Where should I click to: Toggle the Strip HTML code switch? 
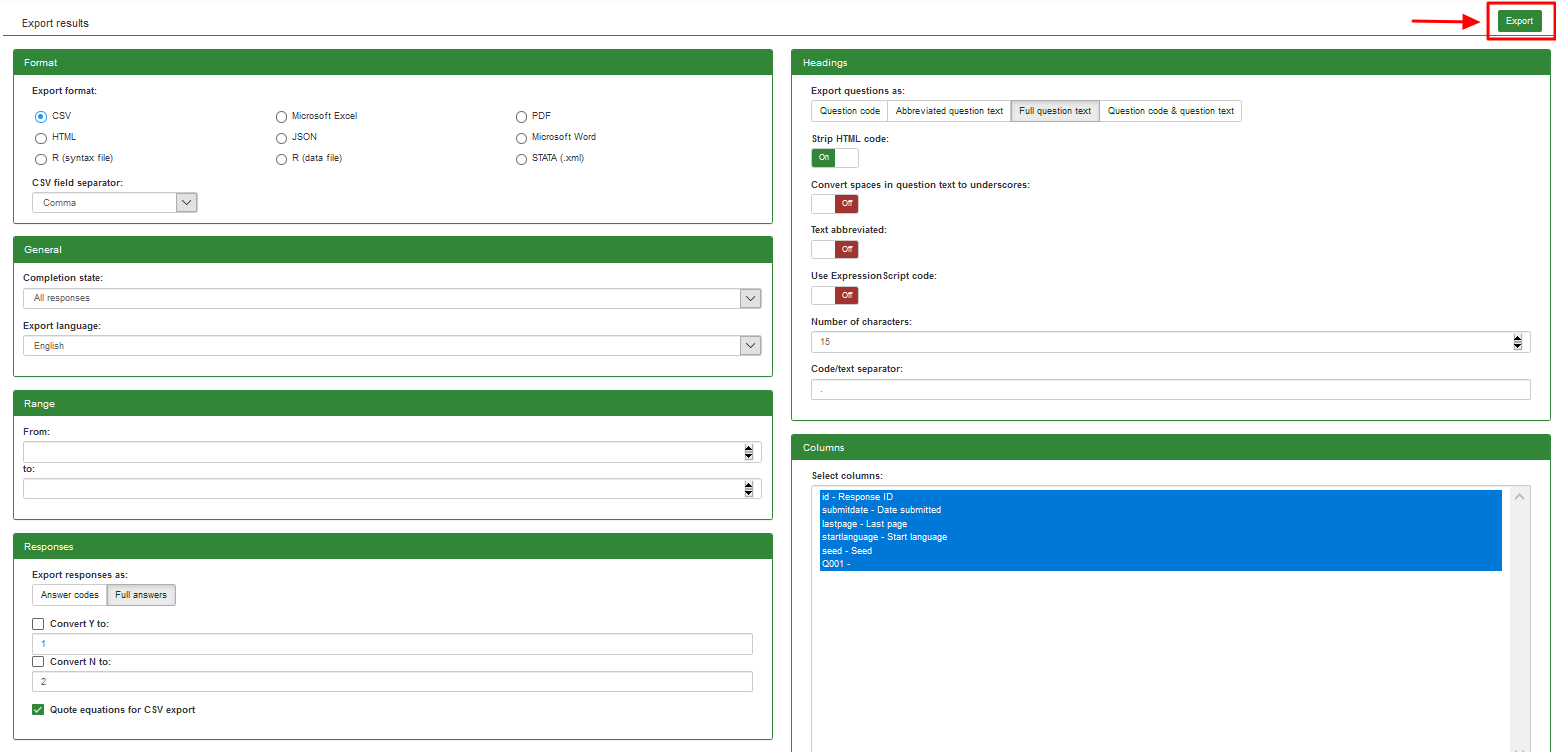(x=835, y=158)
